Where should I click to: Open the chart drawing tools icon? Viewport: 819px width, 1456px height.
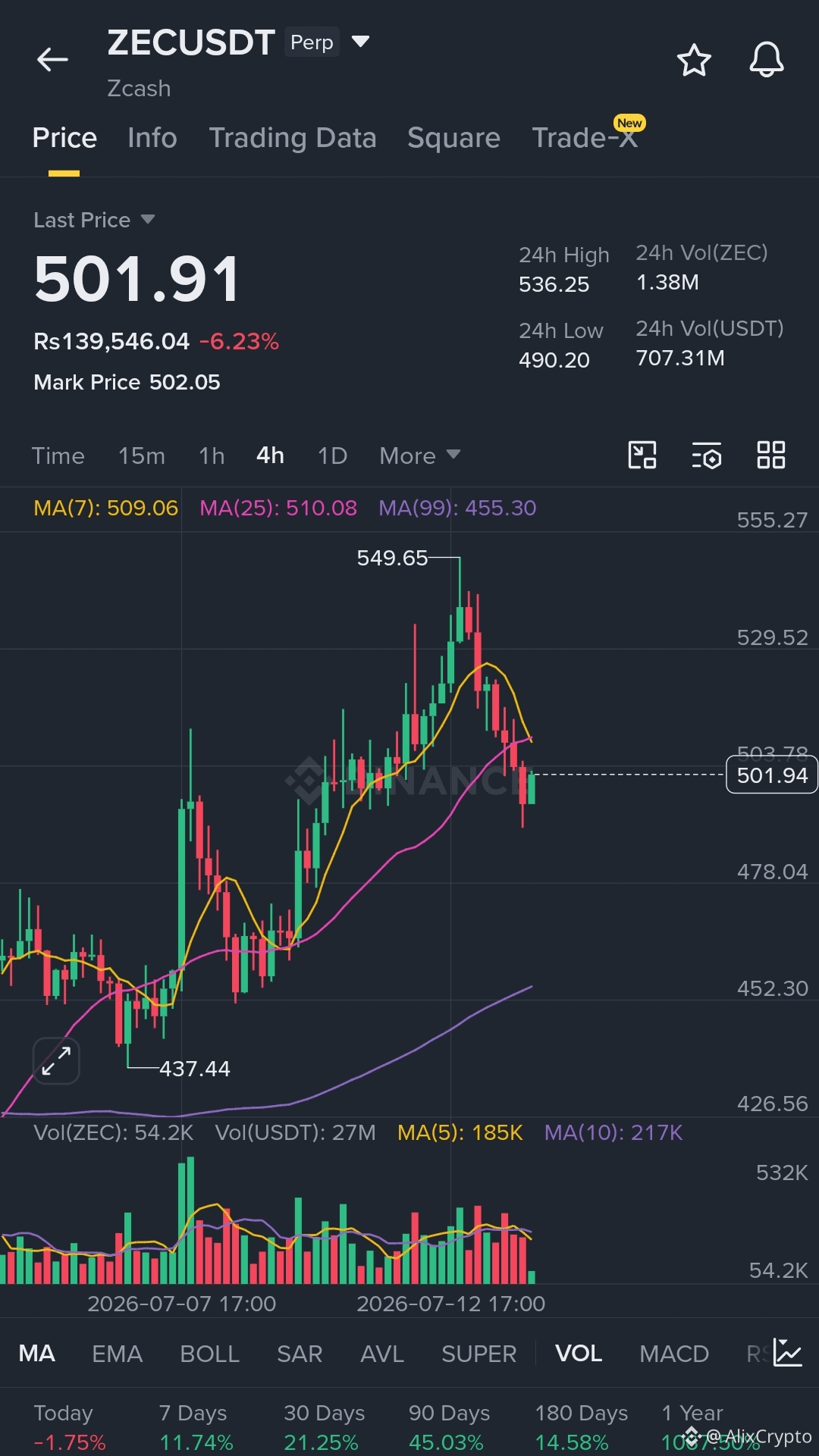(642, 455)
